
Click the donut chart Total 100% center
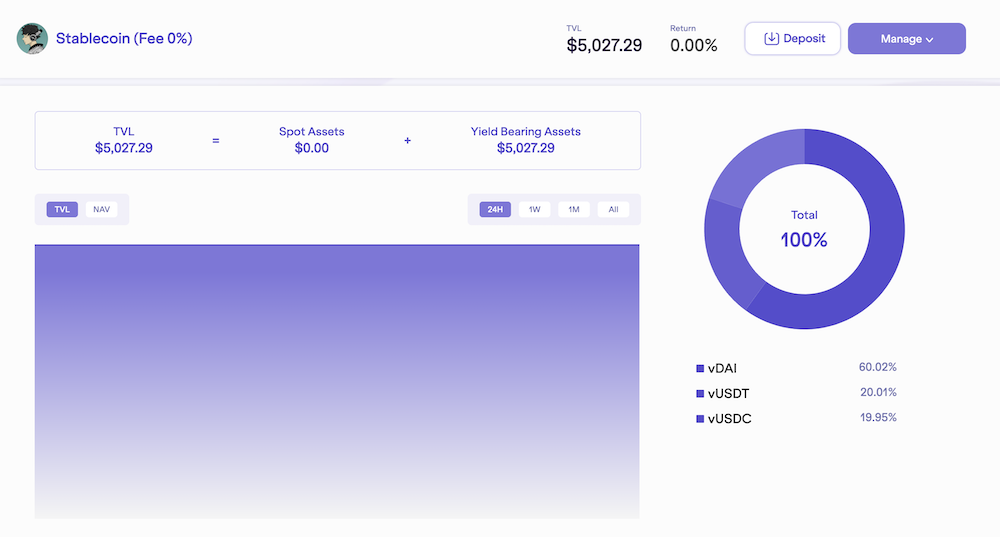[804, 230]
